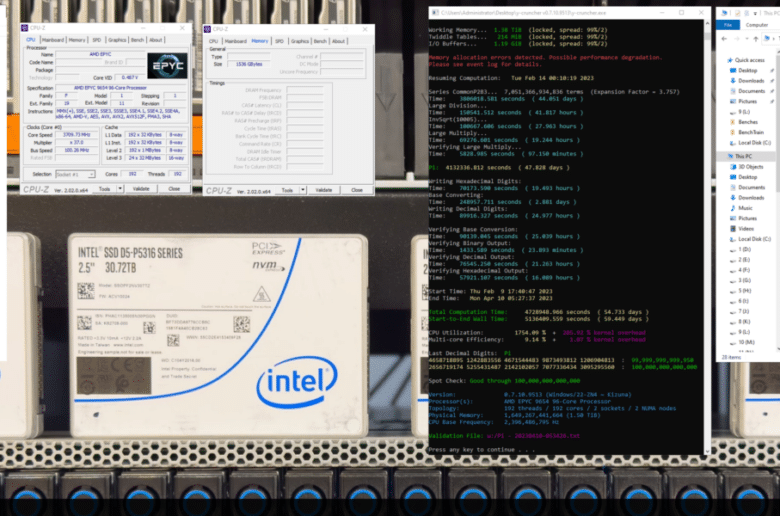780x516 pixels.
Task: Switch to Memory tab in left CPU-Z
Action: pos(77,40)
